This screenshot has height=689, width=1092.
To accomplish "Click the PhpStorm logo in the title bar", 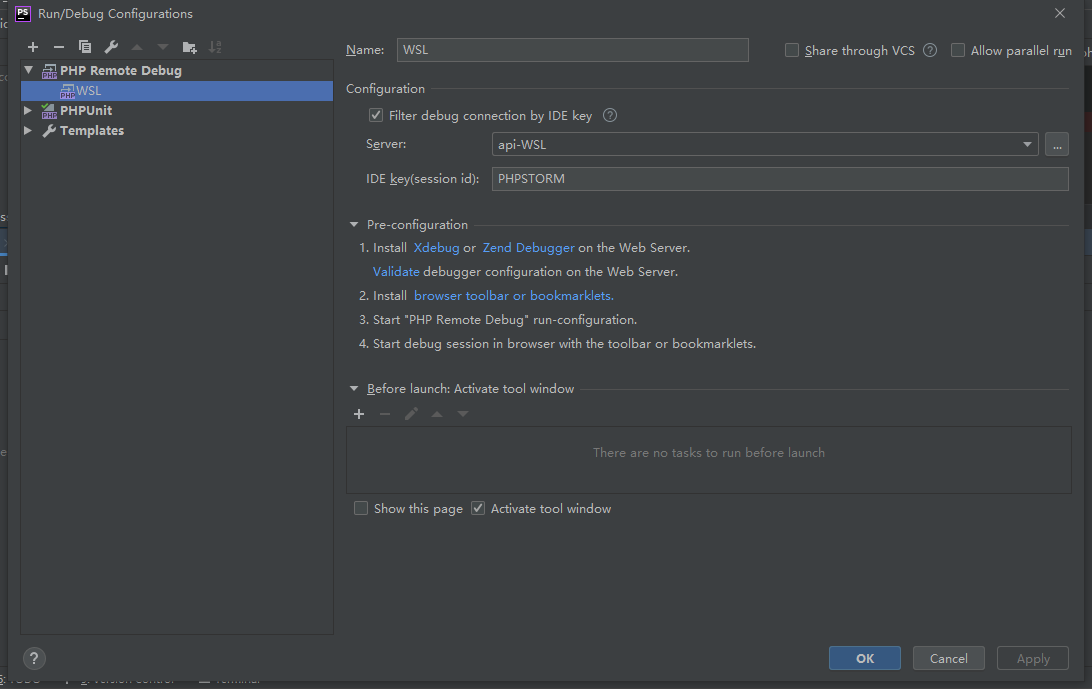I will point(22,13).
